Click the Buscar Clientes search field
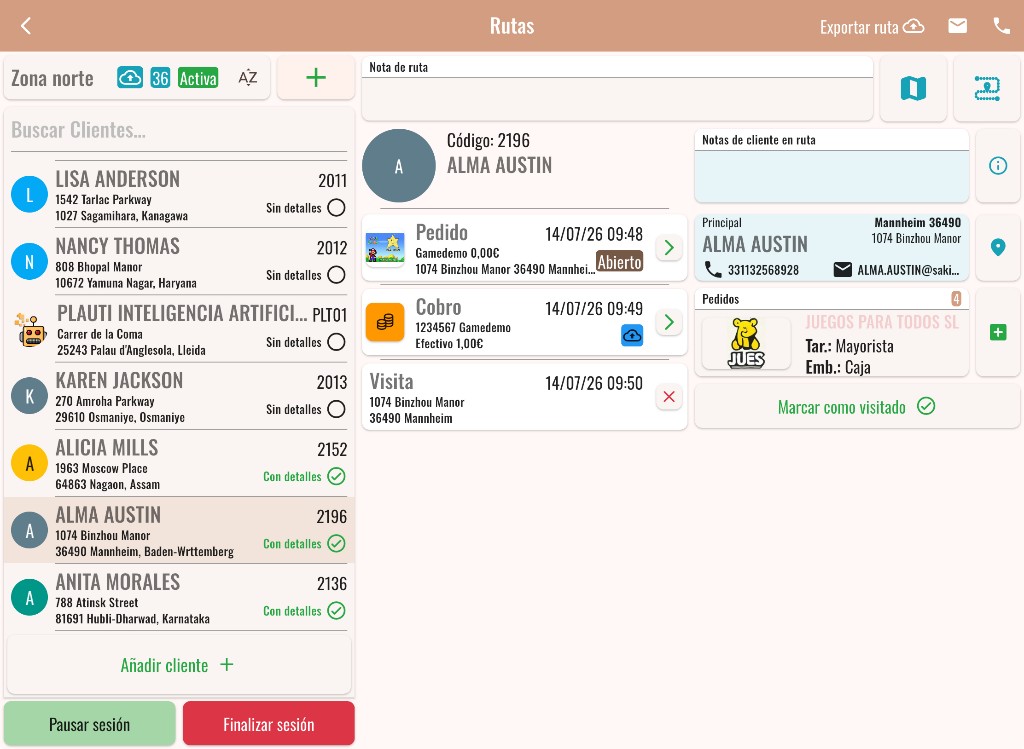The image size is (1024, 749). (x=179, y=130)
